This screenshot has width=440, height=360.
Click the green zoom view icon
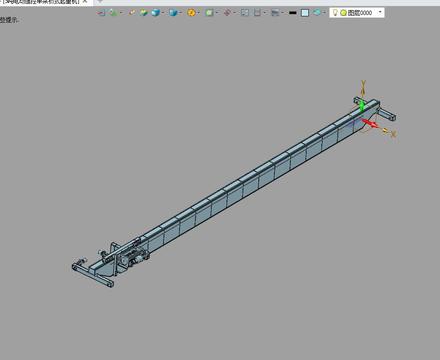click(x=113, y=13)
